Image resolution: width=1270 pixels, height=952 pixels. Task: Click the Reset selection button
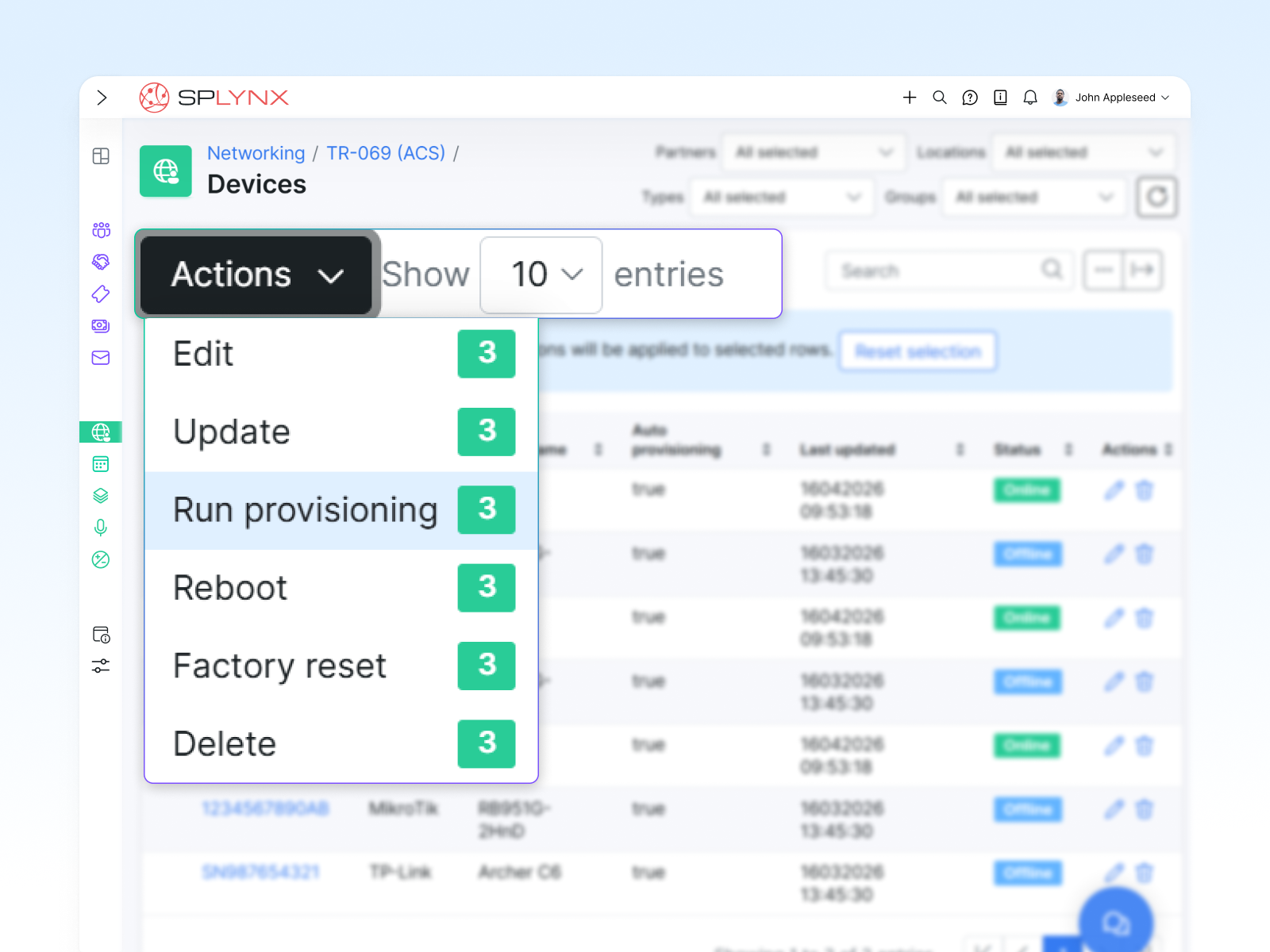pyautogui.click(x=918, y=351)
